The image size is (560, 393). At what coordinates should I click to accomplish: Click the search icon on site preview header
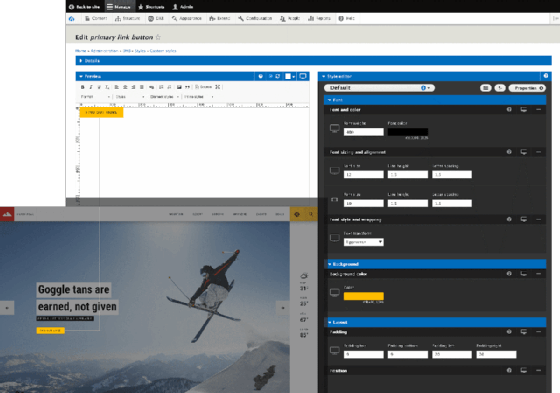click(x=311, y=214)
